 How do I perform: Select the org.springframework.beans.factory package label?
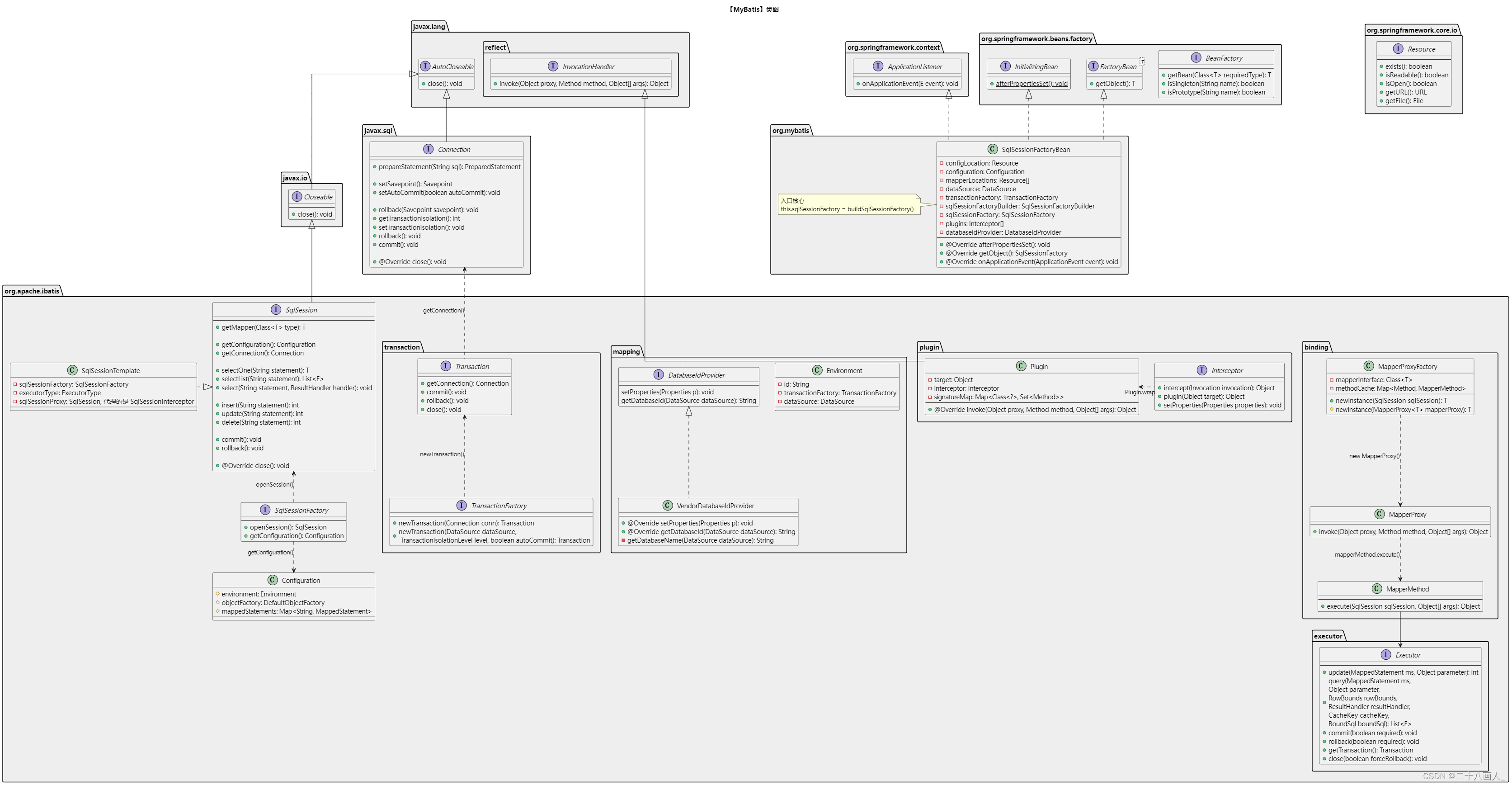pyautogui.click(x=1037, y=39)
